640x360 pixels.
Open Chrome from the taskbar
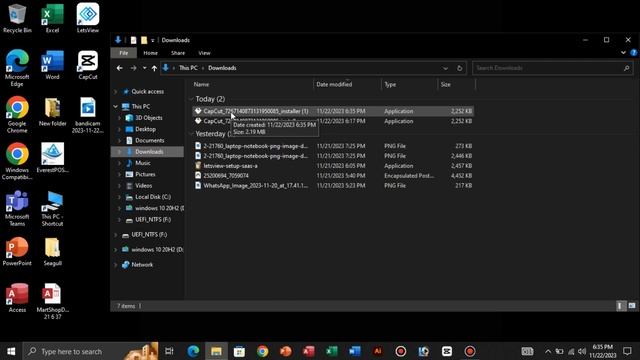click(262, 351)
